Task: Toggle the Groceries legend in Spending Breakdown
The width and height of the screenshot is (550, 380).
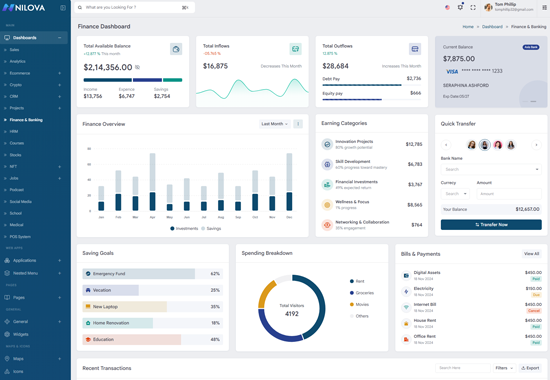Action: [x=362, y=293]
